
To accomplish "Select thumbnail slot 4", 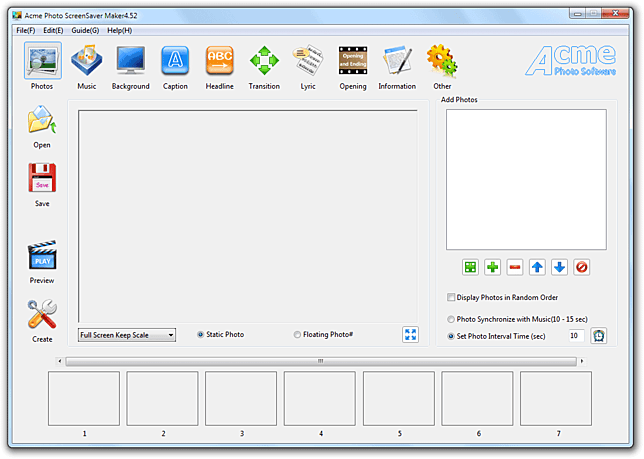I will pos(320,399).
